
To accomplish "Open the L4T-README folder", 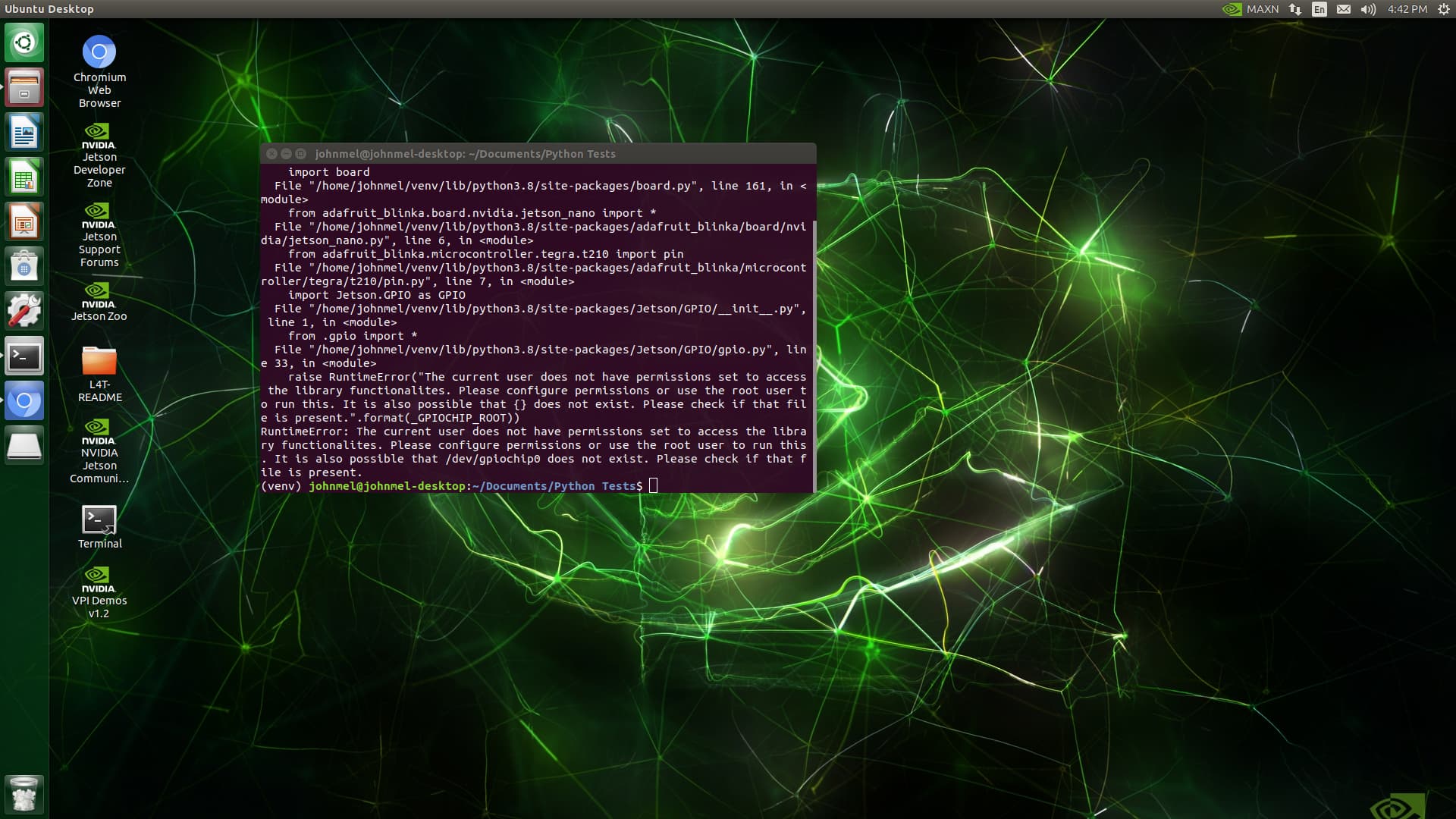I will (x=99, y=362).
